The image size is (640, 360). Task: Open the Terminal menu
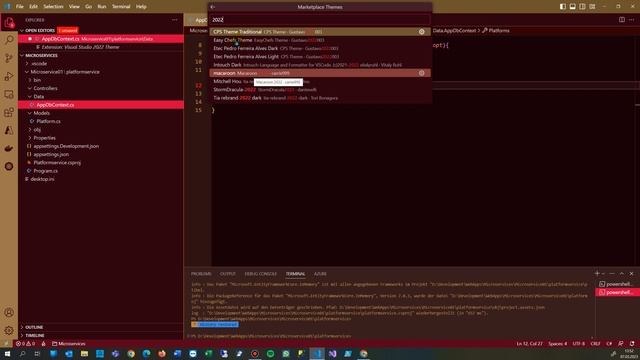[x=121, y=7]
